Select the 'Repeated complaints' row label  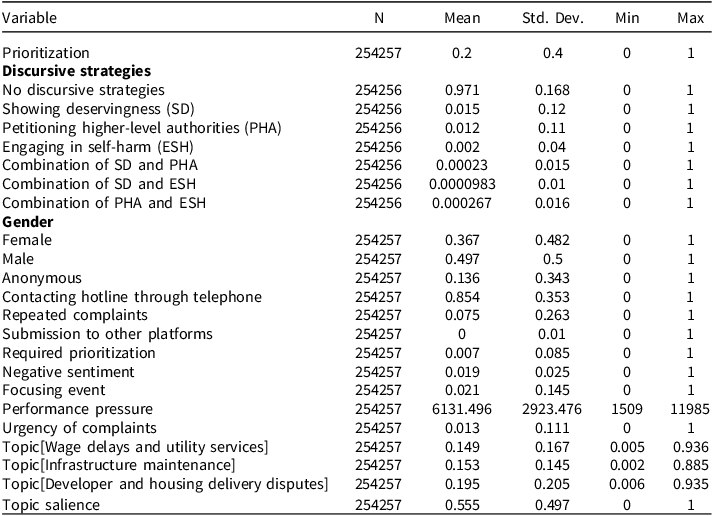coord(75,315)
